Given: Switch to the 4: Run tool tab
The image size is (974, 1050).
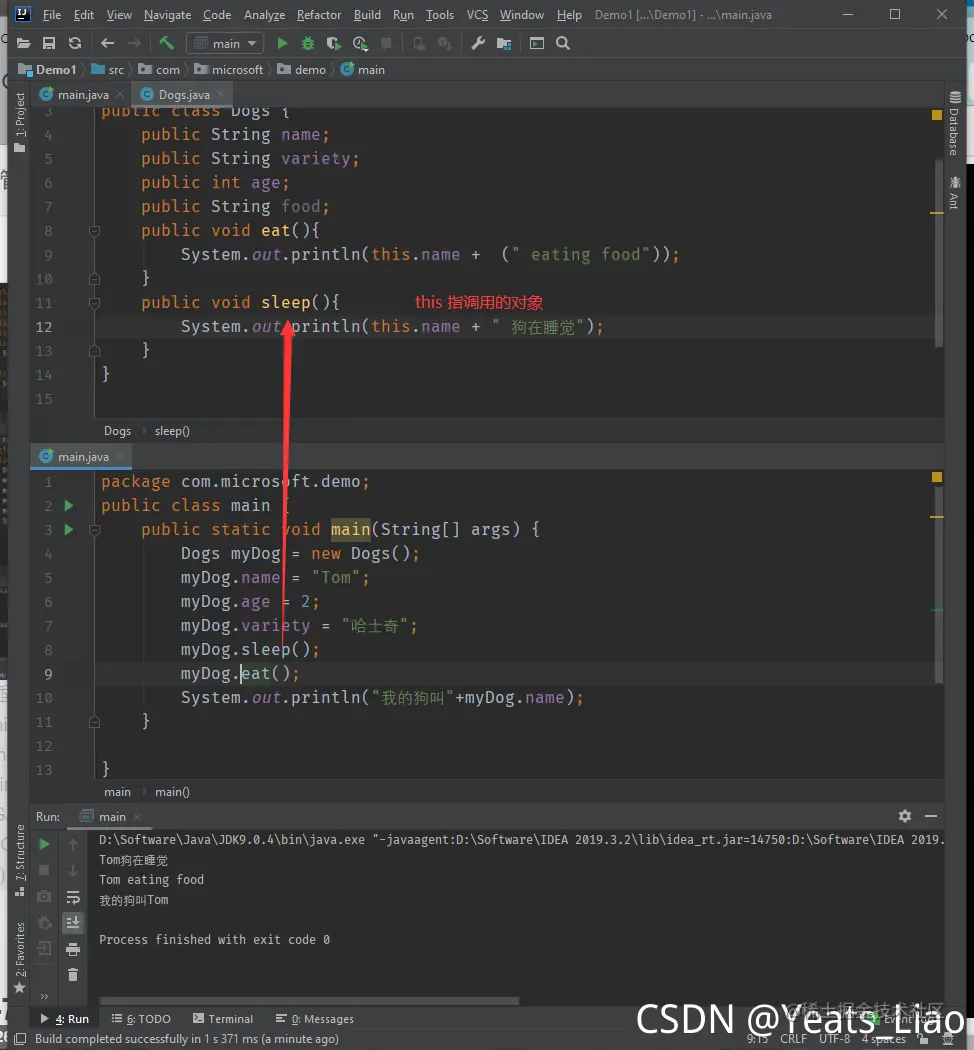Looking at the screenshot, I should coord(65,1019).
